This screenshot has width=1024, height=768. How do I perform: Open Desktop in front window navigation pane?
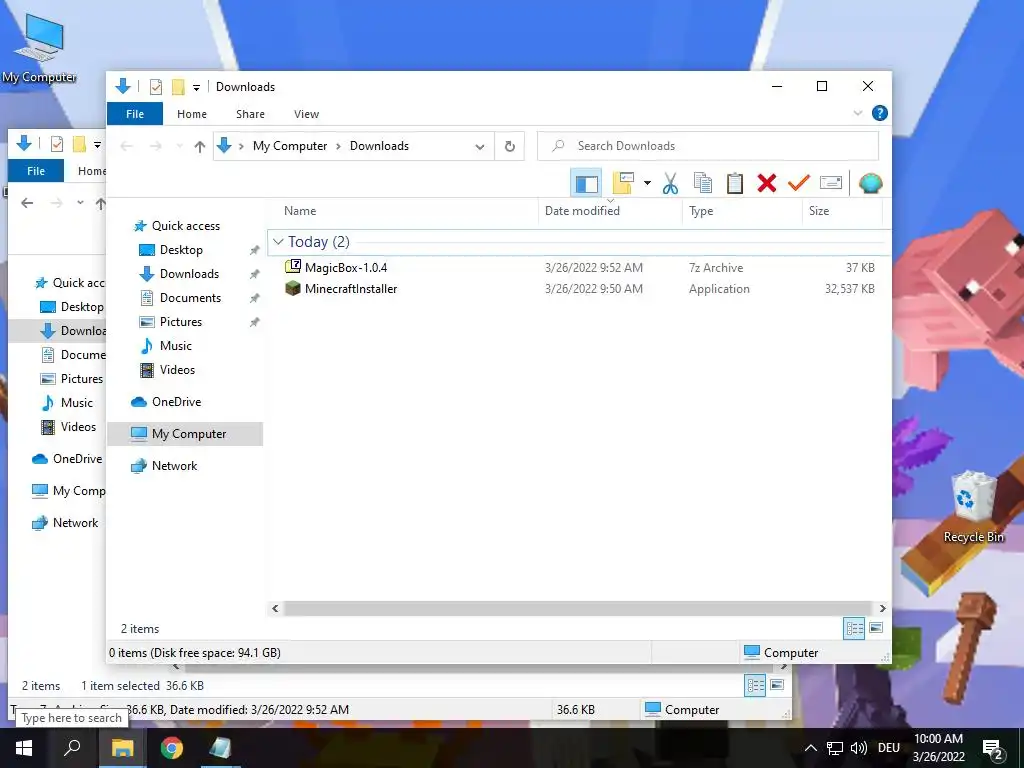(181, 250)
